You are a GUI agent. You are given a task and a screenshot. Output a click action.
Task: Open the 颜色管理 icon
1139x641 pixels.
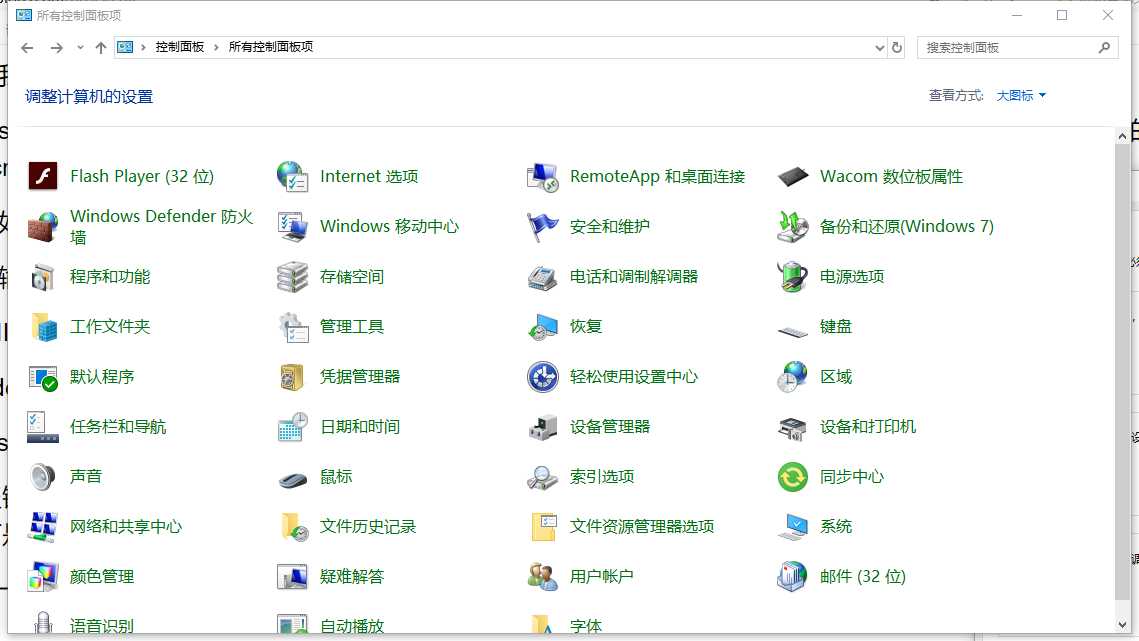click(43, 577)
